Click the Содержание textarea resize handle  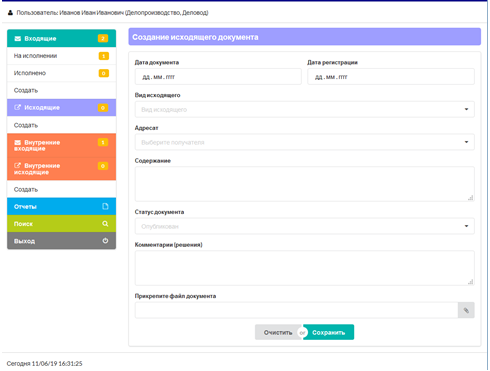470,198
